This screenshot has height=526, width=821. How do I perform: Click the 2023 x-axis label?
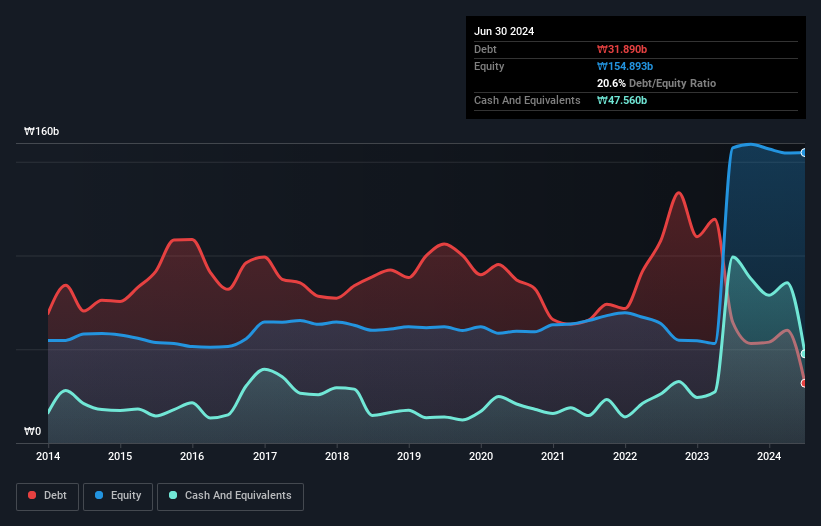click(x=697, y=456)
